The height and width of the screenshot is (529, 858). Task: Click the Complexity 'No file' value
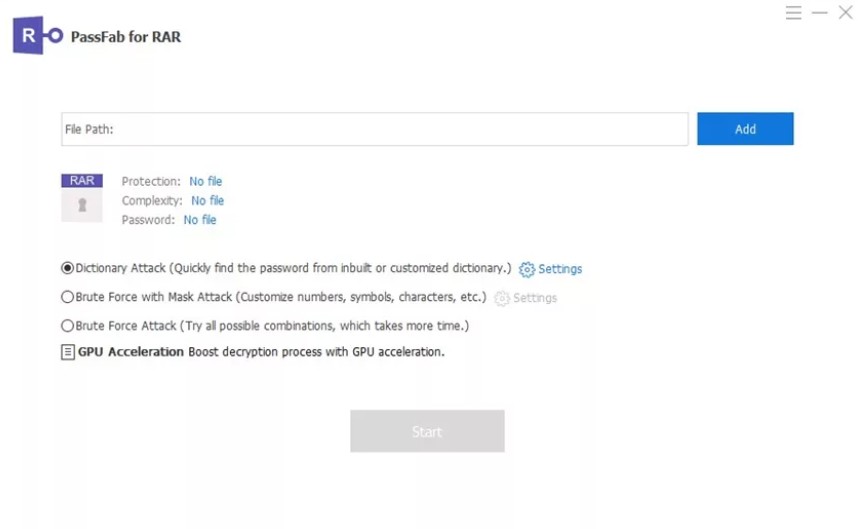[207, 201]
